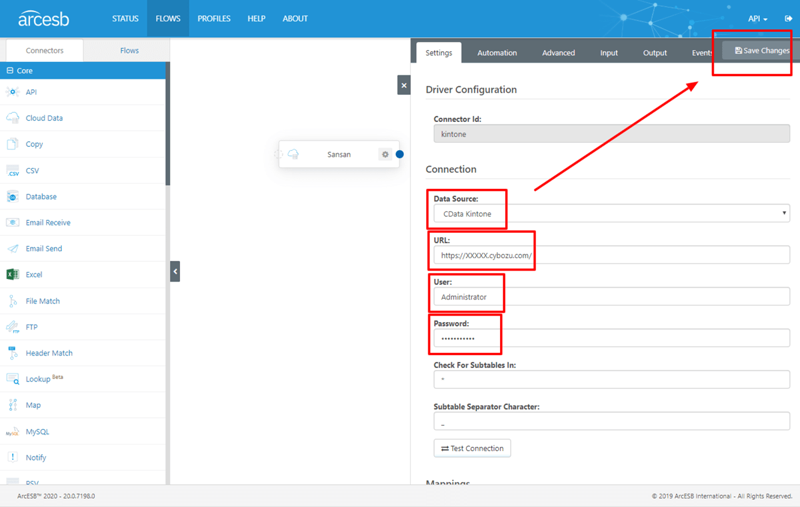Screen dimensions: 800x507
Task: Switch to the Flows tab
Action: click(129, 50)
